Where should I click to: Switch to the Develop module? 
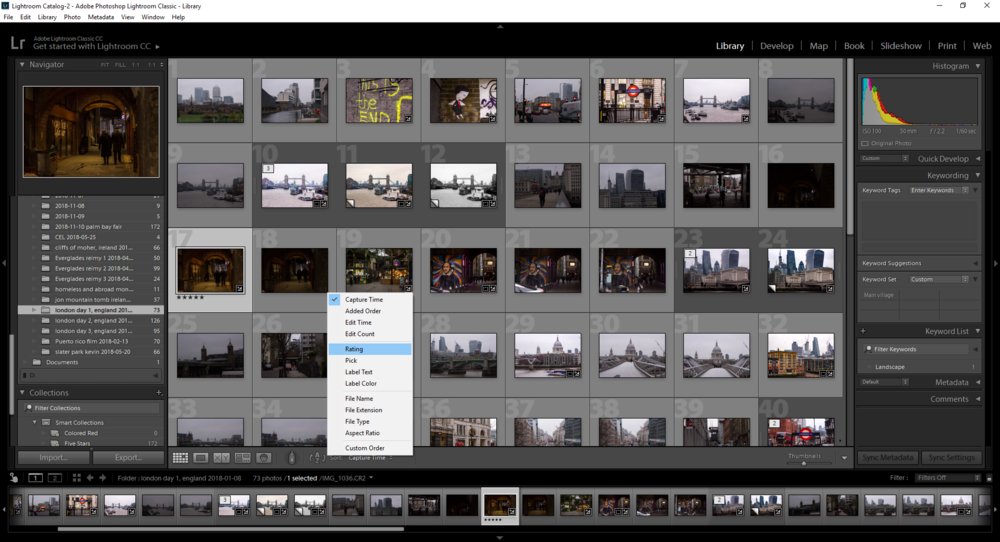click(x=776, y=46)
